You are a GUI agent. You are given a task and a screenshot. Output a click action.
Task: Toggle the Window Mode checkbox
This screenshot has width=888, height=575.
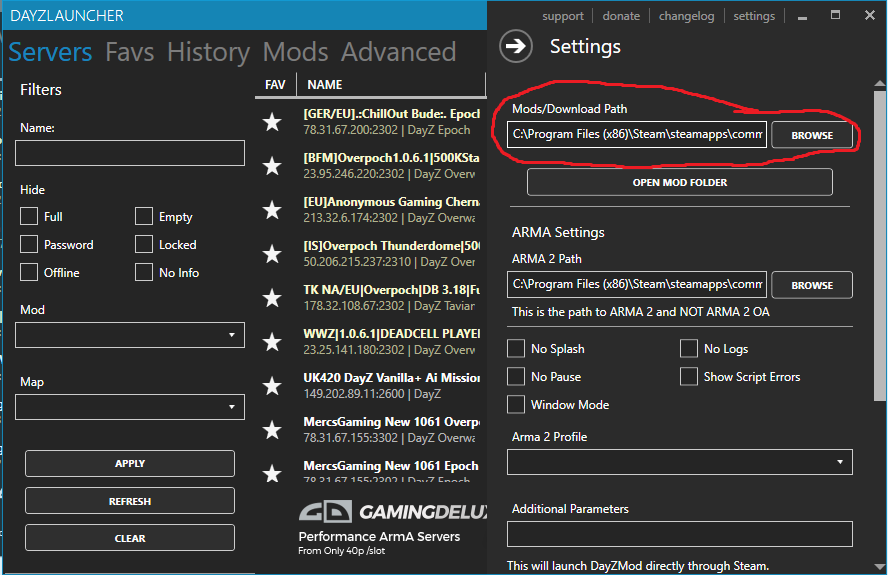(x=516, y=405)
